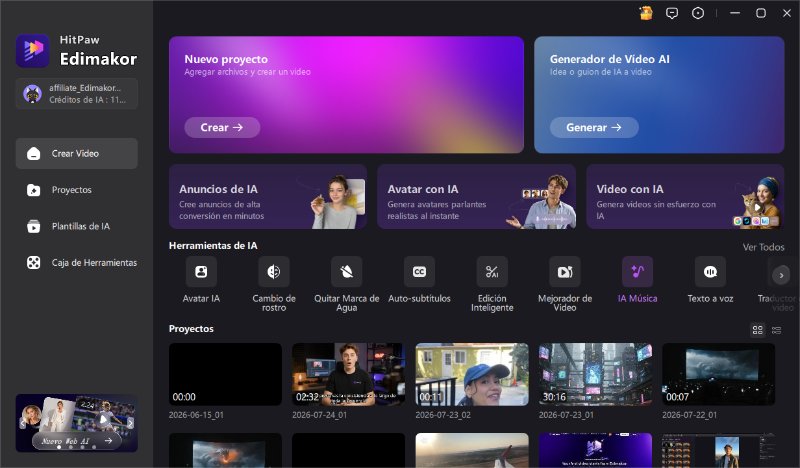This screenshot has width=800, height=468.
Task: Open Caja de Herramientas in sidebar
Action: 77,263
